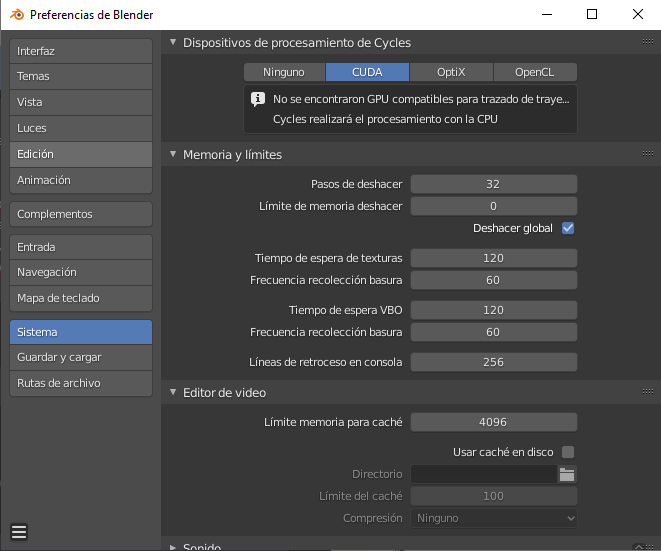Open the Entrada preferences section
Viewport: 661px width, 551px height.
click(81, 247)
